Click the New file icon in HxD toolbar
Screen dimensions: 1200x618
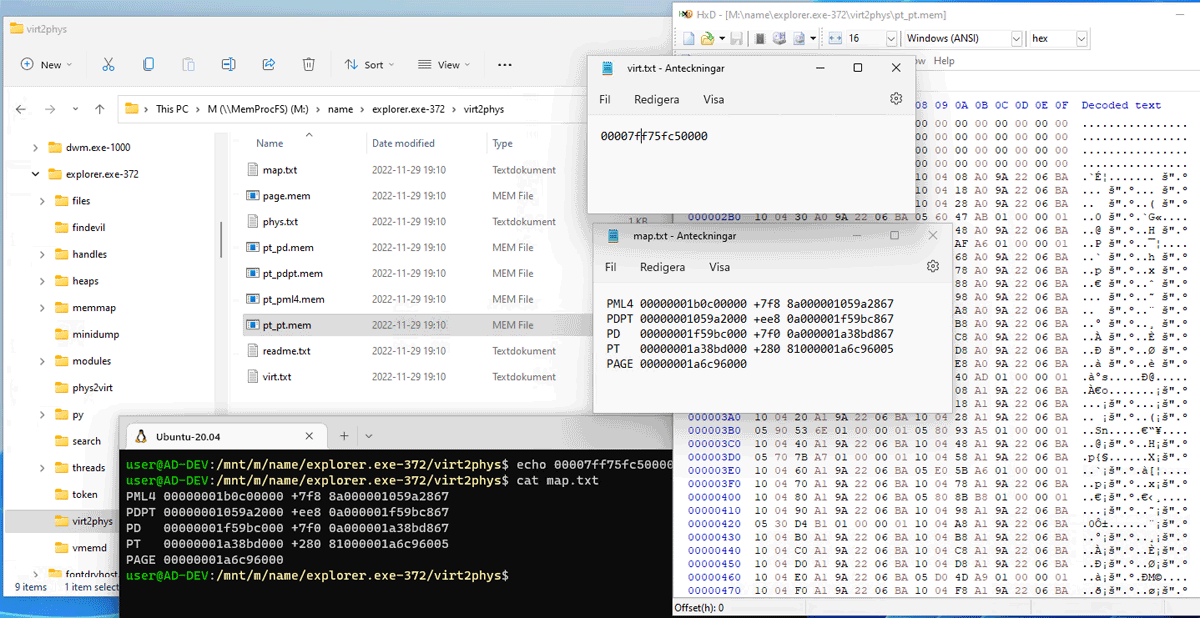pyautogui.click(x=689, y=38)
